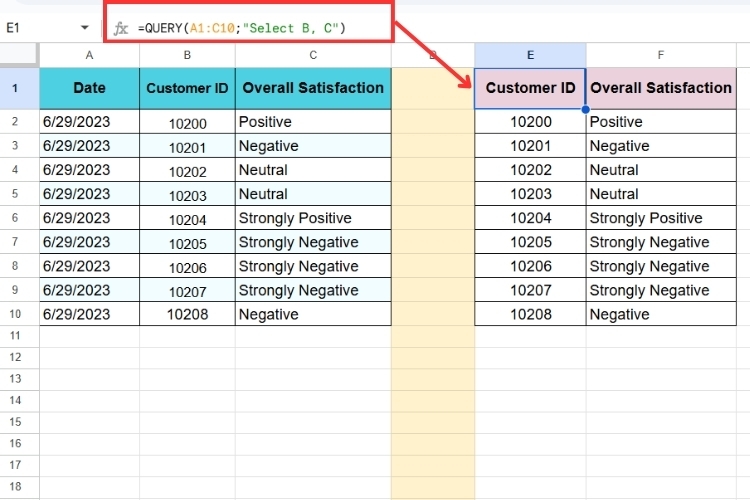The height and width of the screenshot is (500, 750).
Task: Click the blue fill handle on cell E1
Action: click(585, 109)
